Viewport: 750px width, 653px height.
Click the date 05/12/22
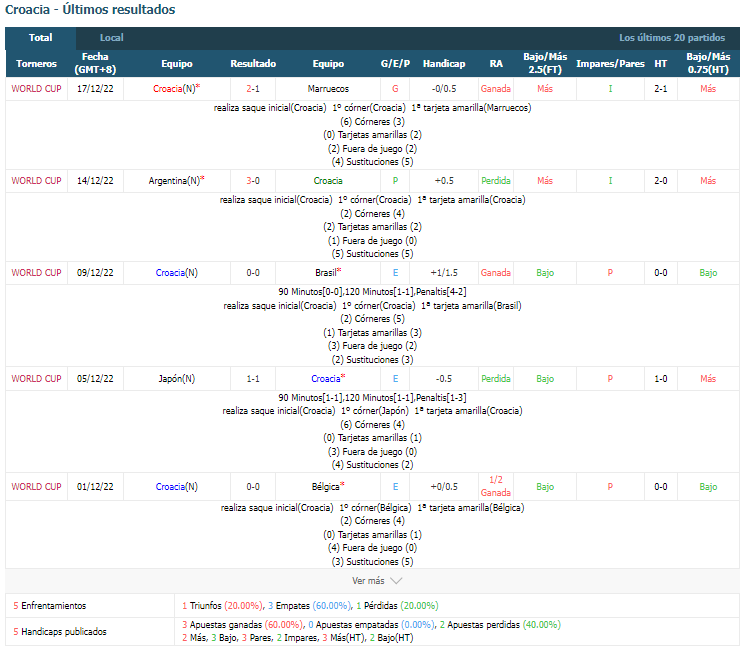point(95,379)
